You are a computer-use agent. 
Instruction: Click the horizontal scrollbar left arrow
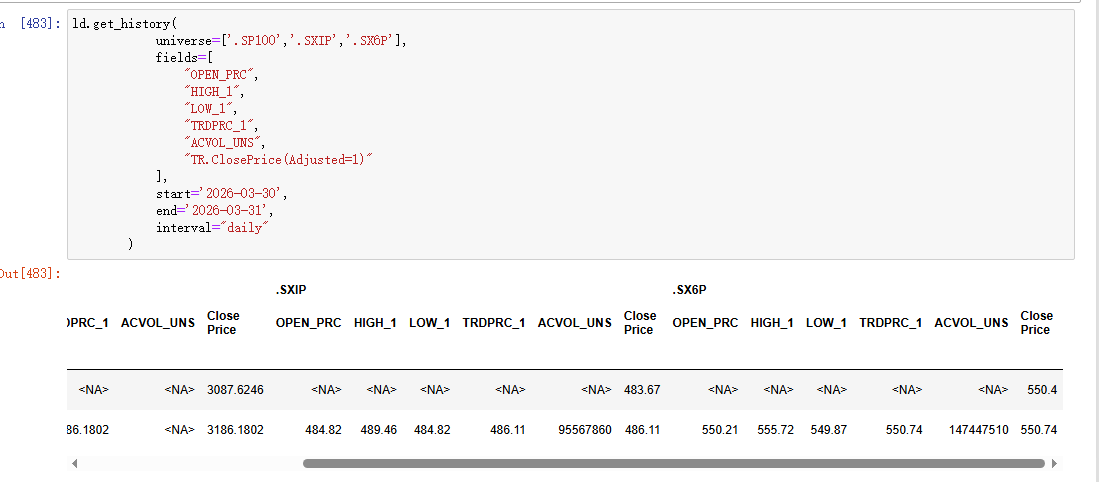74,464
